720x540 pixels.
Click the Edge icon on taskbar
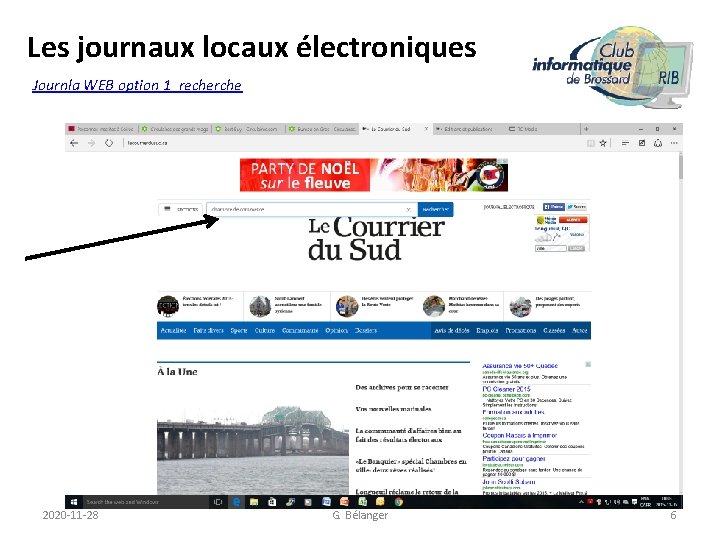[236, 502]
